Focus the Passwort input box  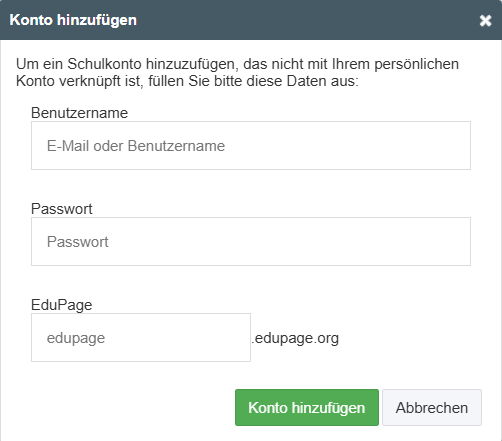[251, 242]
